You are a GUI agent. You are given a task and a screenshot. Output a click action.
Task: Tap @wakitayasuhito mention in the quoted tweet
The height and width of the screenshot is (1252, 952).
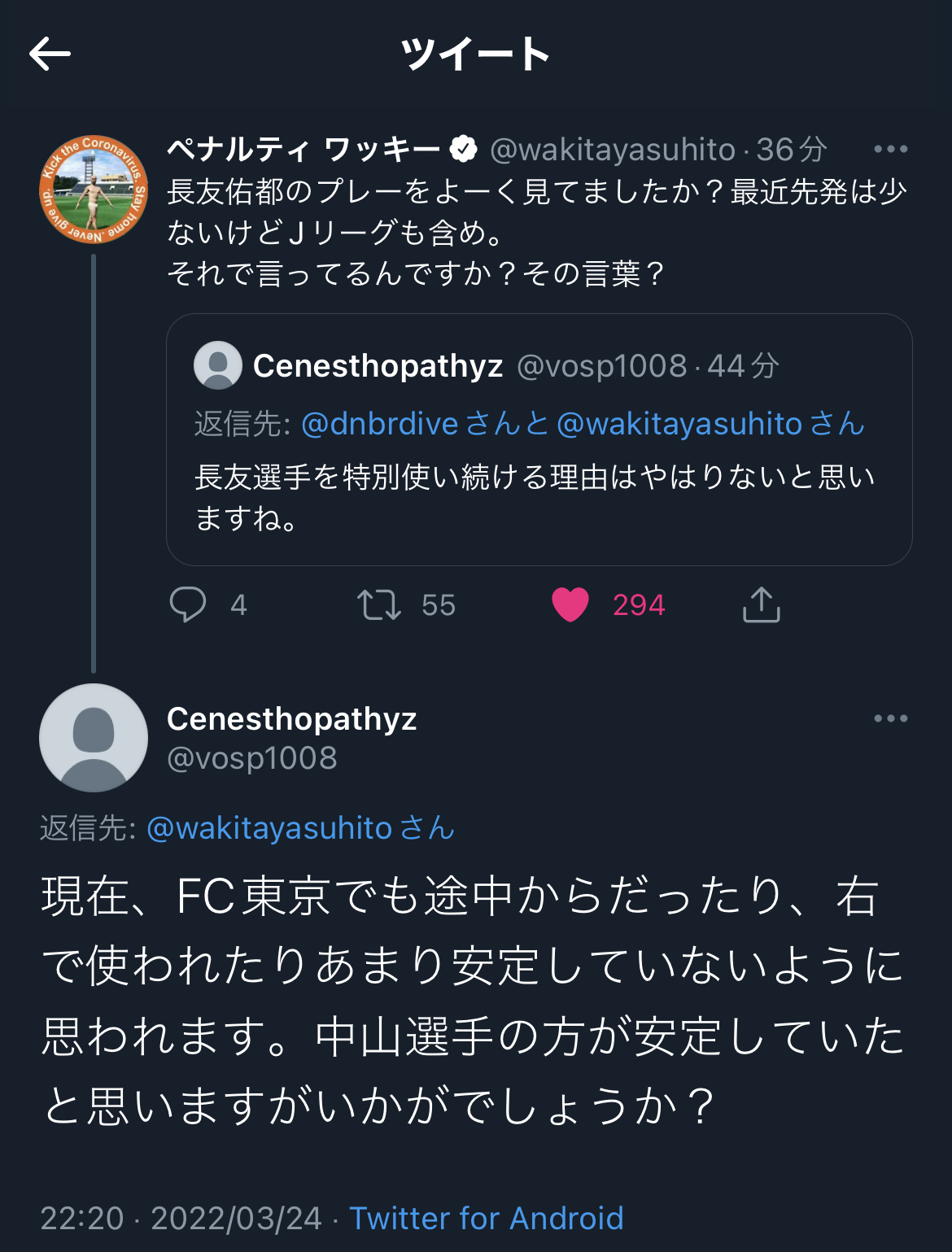point(680,424)
